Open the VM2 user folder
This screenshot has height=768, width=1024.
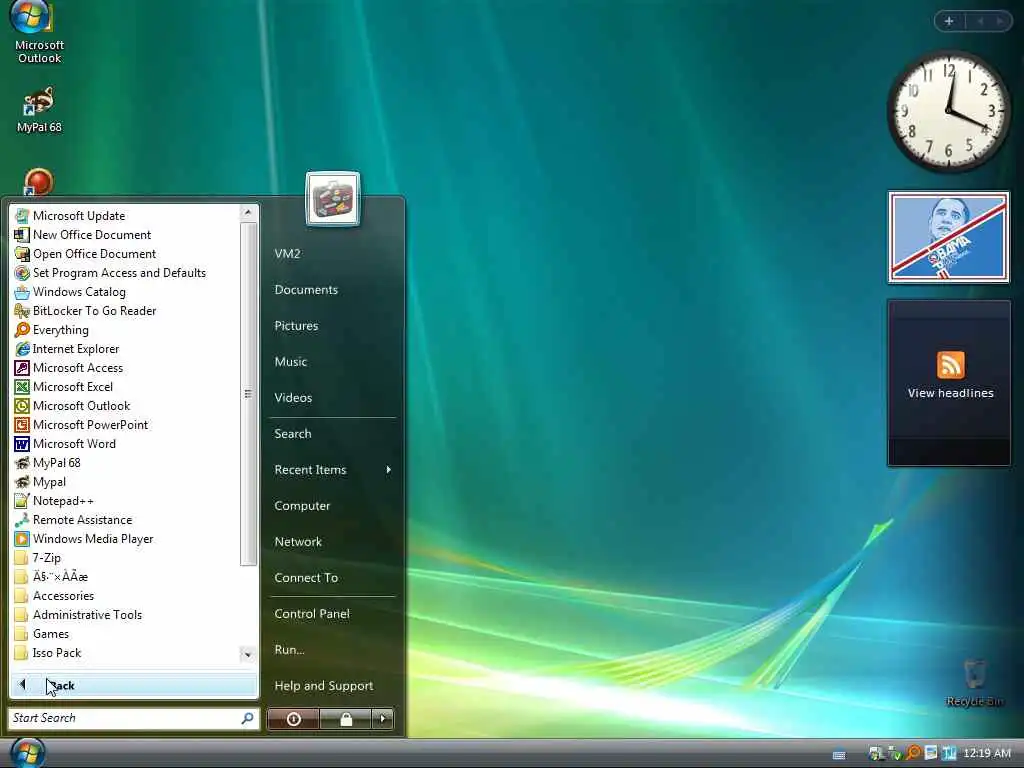(332, 253)
